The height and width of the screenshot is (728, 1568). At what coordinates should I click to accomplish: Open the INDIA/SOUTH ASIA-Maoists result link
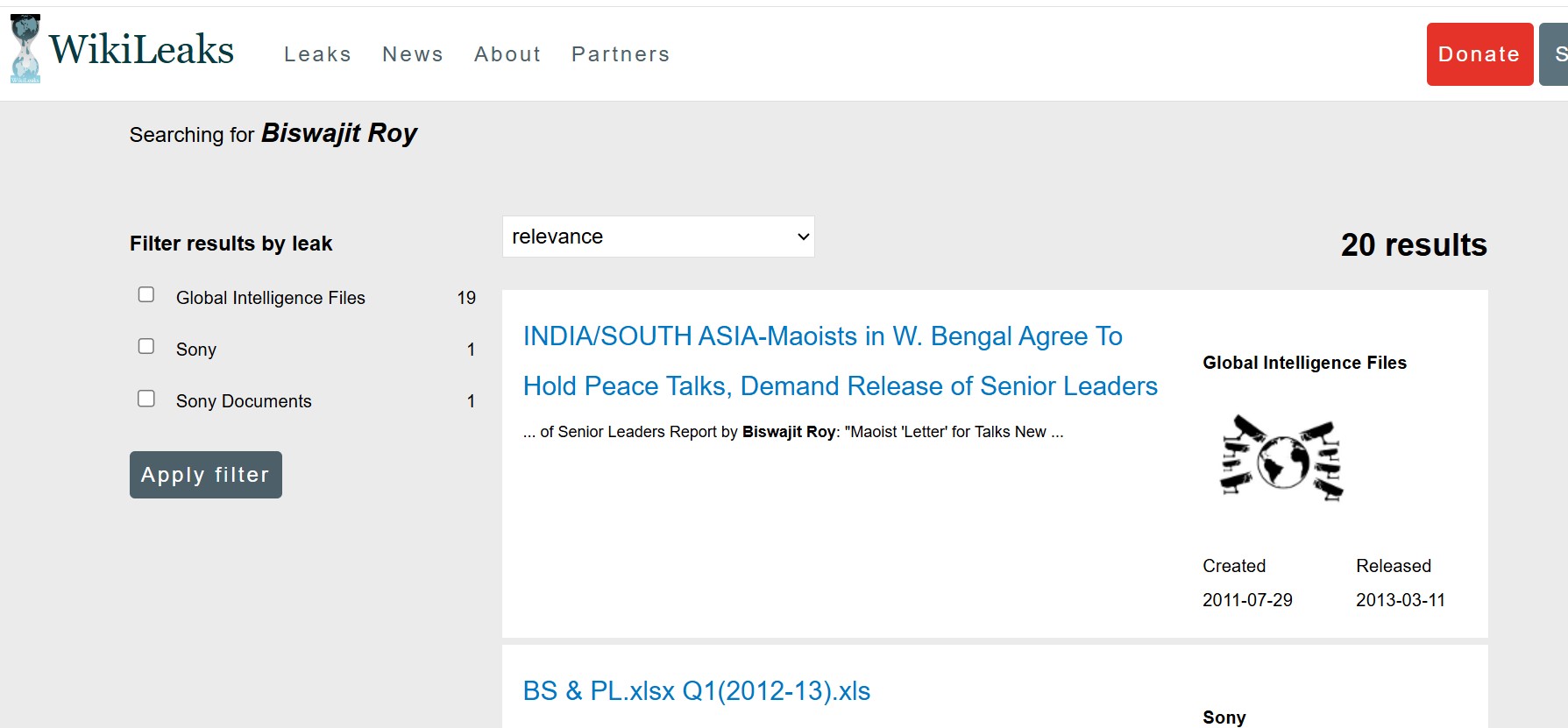coord(840,361)
